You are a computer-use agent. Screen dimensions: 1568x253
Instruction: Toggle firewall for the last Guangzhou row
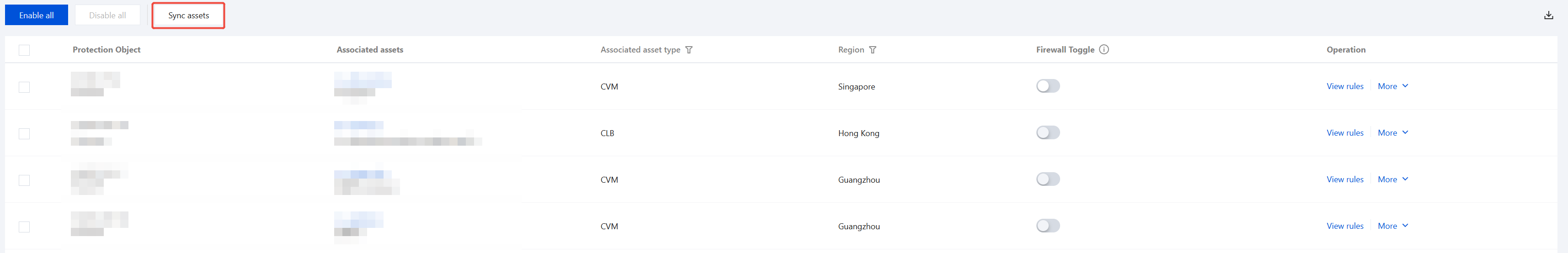point(1048,226)
